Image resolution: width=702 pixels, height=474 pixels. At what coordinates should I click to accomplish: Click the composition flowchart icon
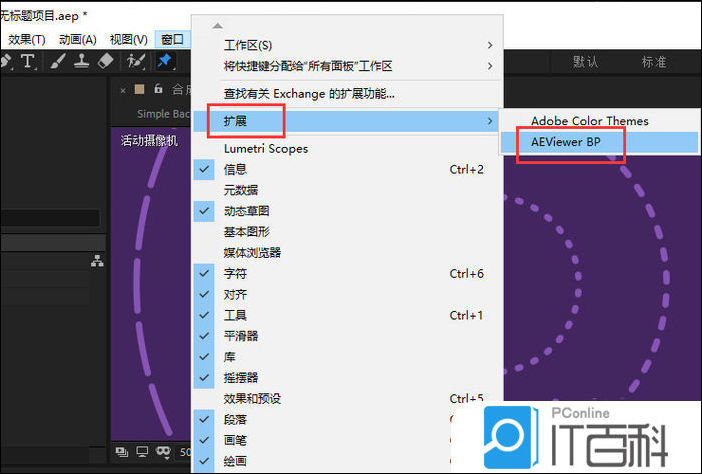(x=97, y=261)
